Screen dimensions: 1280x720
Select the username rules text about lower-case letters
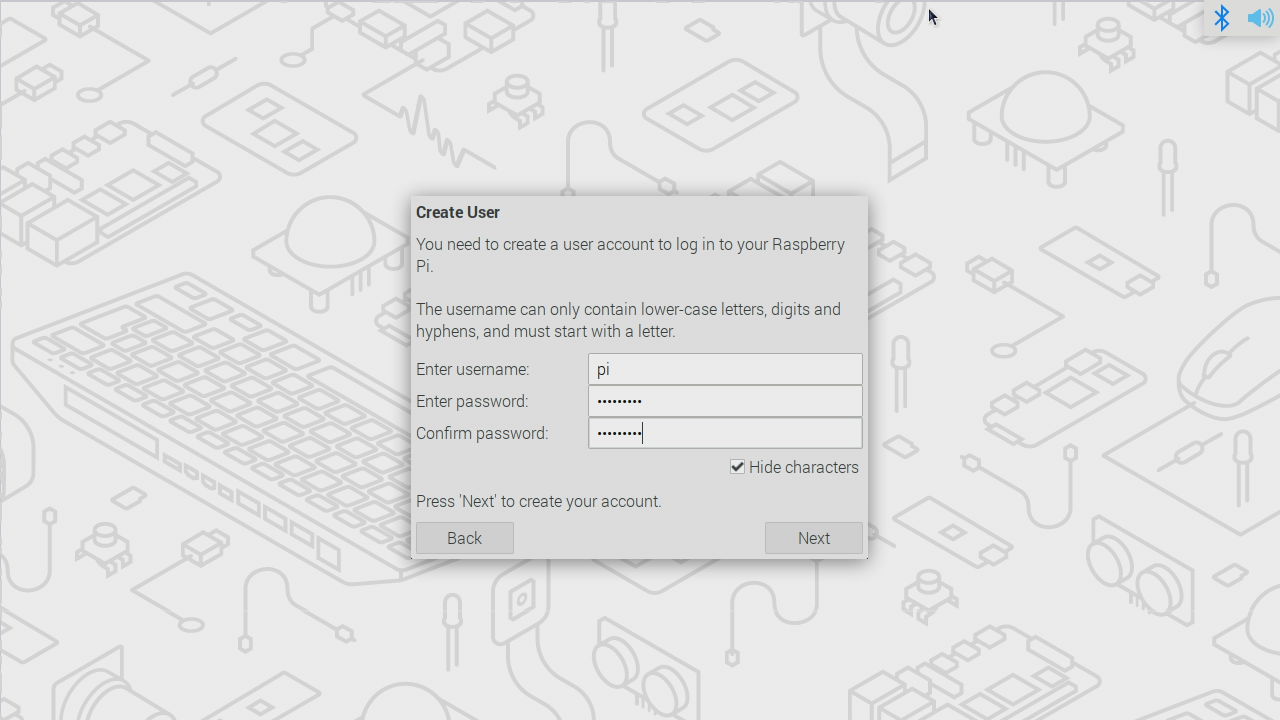[629, 320]
